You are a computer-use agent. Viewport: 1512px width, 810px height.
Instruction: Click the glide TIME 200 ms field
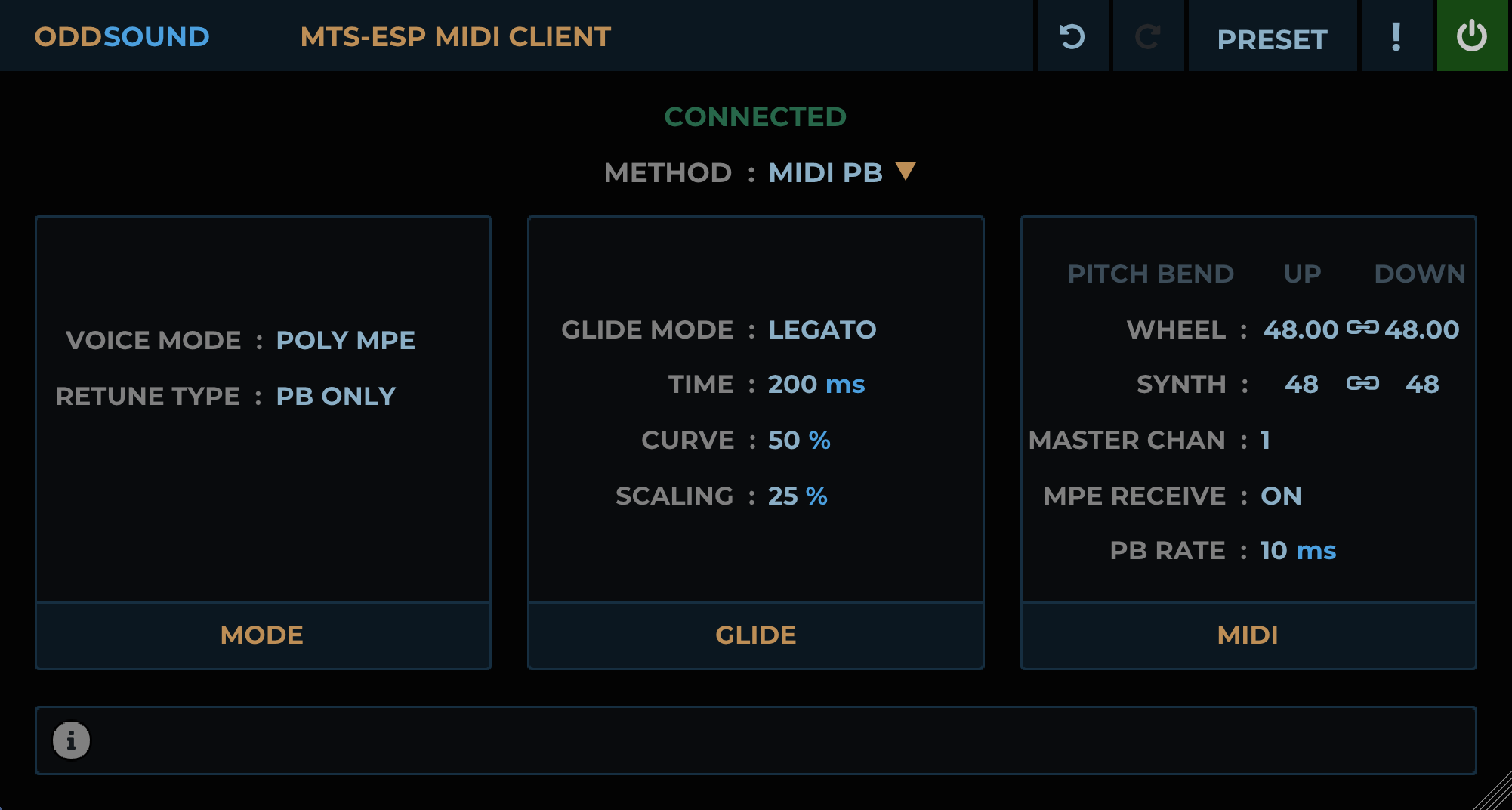pos(816,384)
